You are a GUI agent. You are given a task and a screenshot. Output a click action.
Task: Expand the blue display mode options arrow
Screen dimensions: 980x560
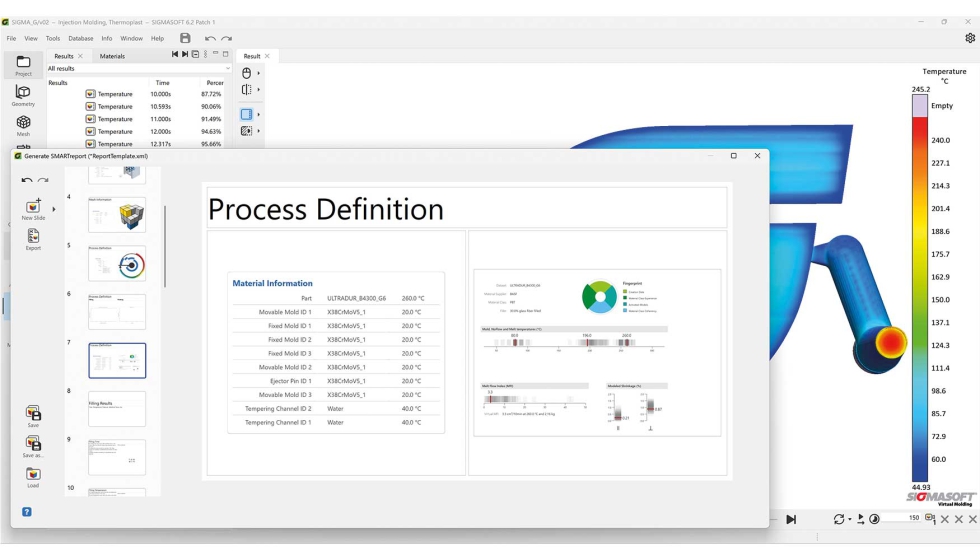coord(258,114)
